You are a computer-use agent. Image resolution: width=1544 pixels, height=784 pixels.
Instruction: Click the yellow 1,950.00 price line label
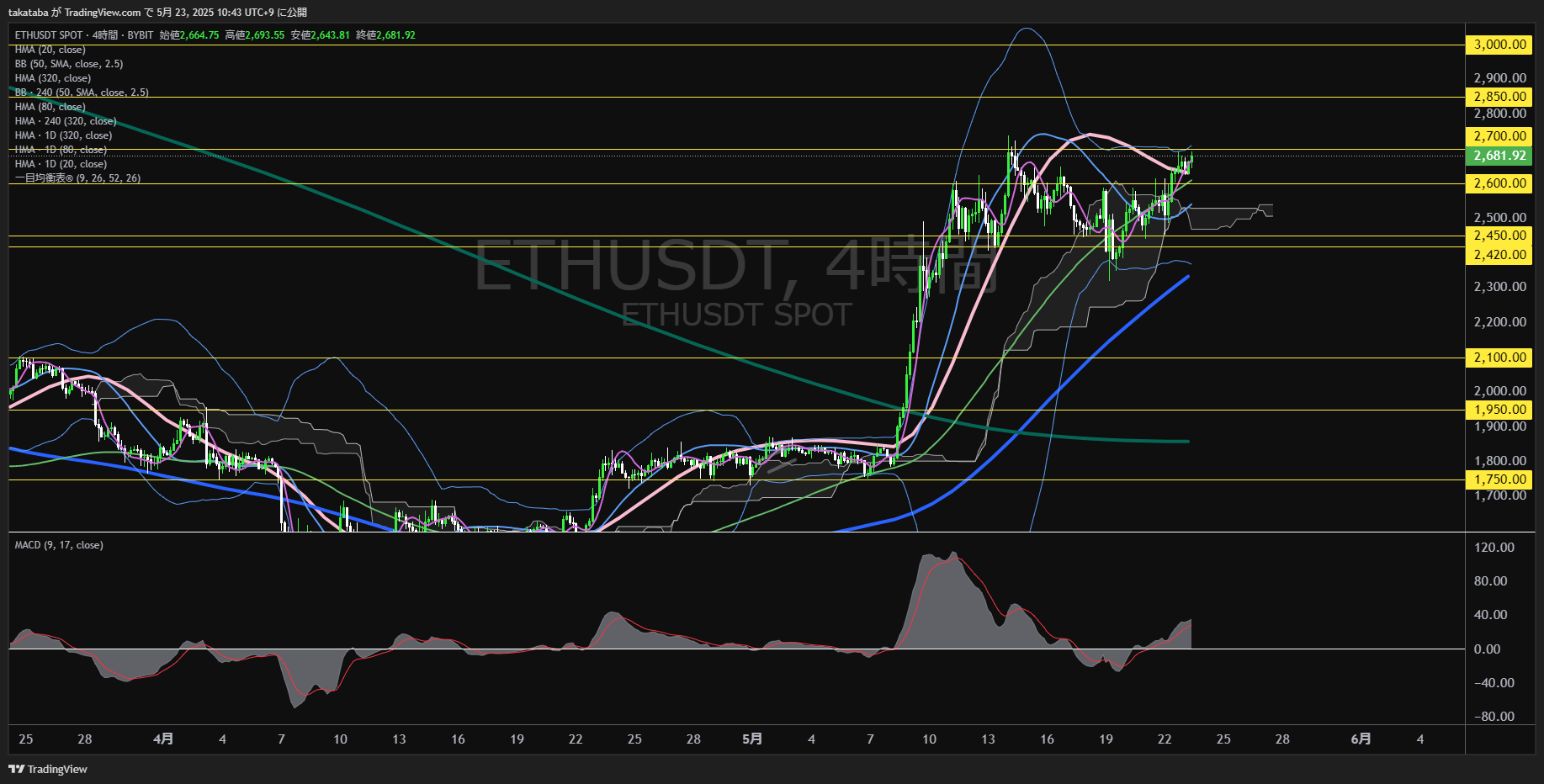[x=1499, y=410]
